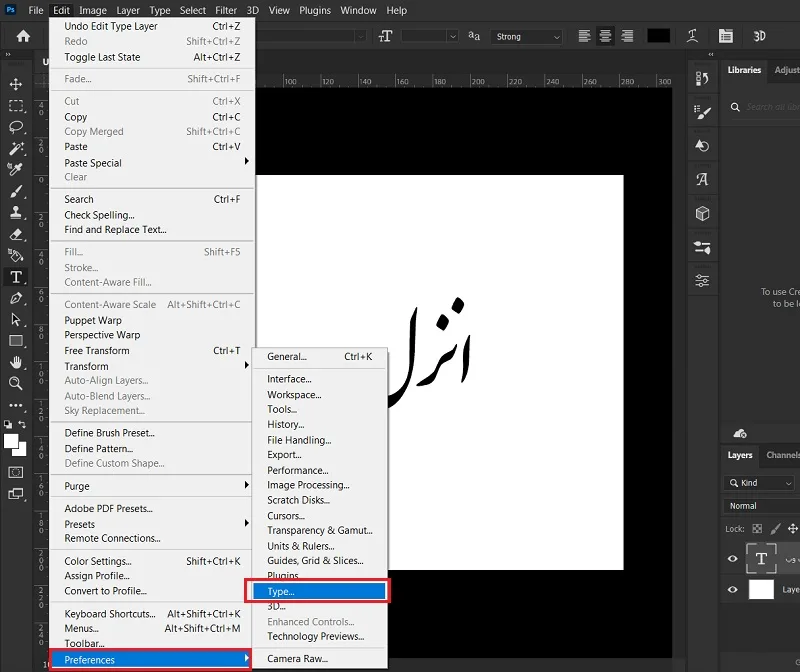Toggle lock position icon
The height and width of the screenshot is (672, 800).
point(792,529)
